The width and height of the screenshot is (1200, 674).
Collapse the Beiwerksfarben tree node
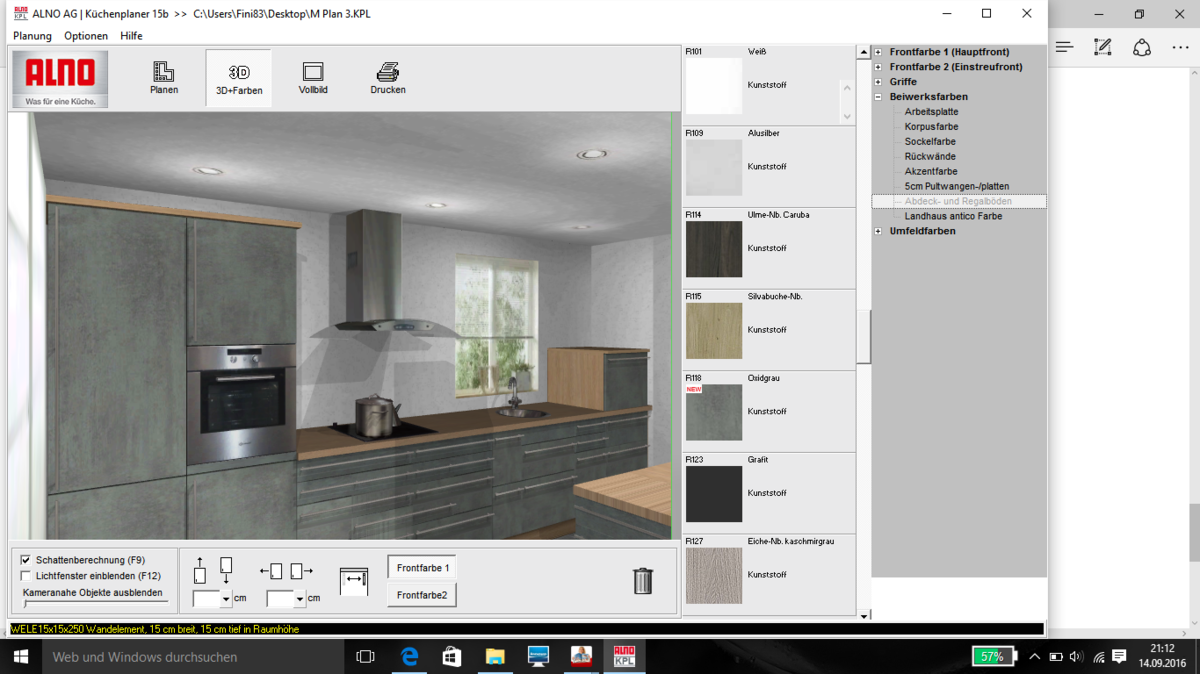coord(878,97)
